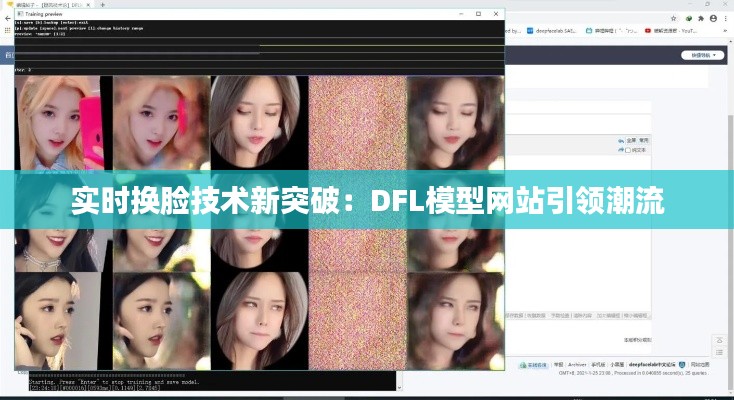Click the browser back arrow

click(x=8, y=18)
